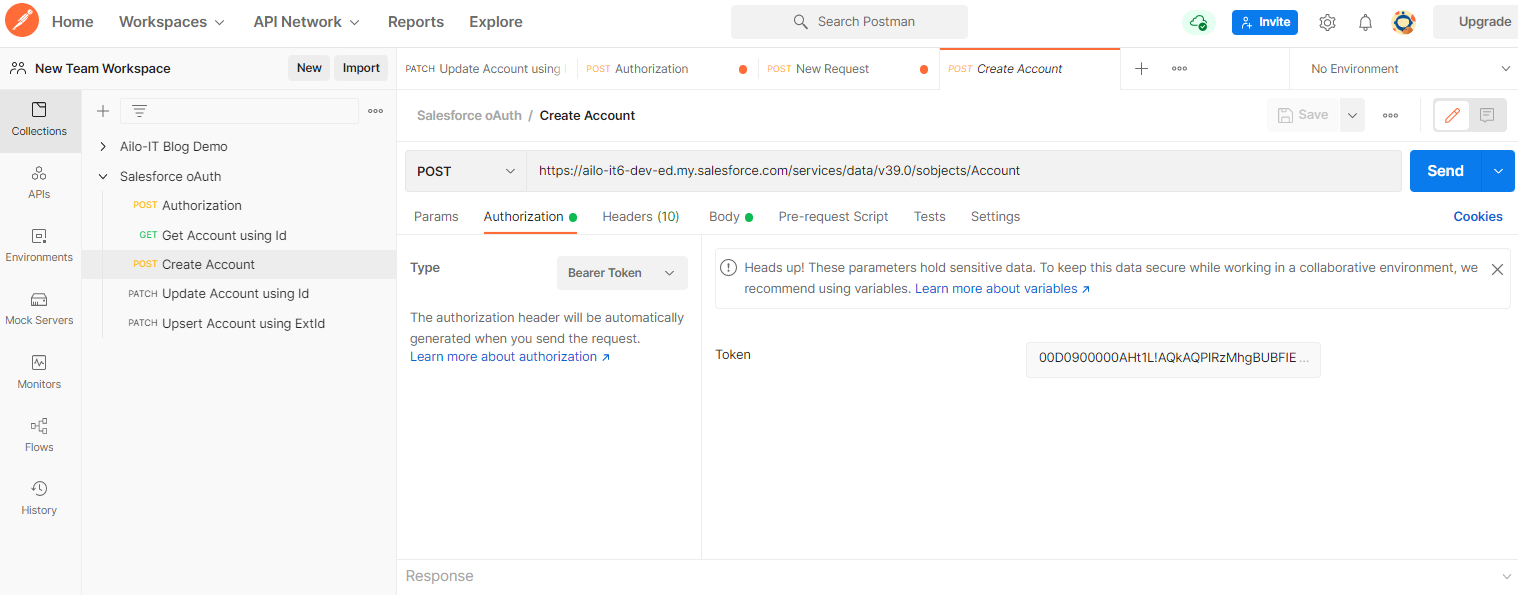Open Get Account using Id request
Screen dimensions: 1518x595
coord(239,236)
